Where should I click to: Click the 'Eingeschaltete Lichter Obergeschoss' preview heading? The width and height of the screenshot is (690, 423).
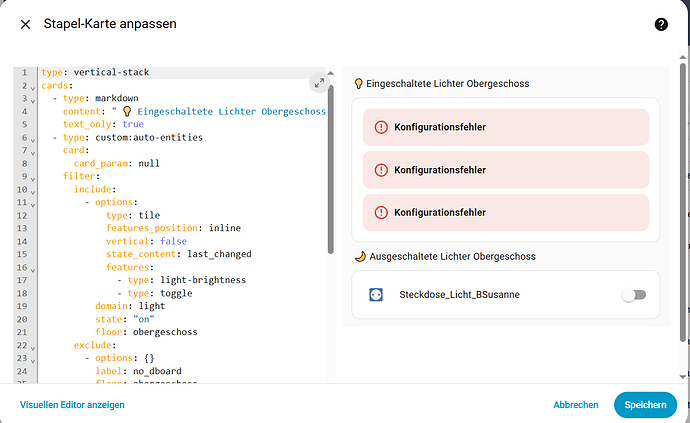click(x=448, y=84)
